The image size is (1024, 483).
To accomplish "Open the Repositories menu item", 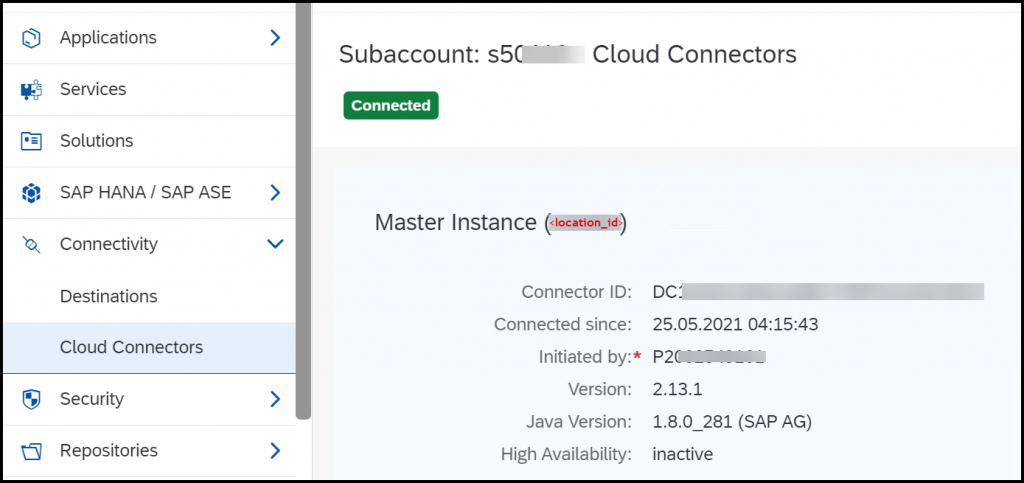I will [x=149, y=450].
